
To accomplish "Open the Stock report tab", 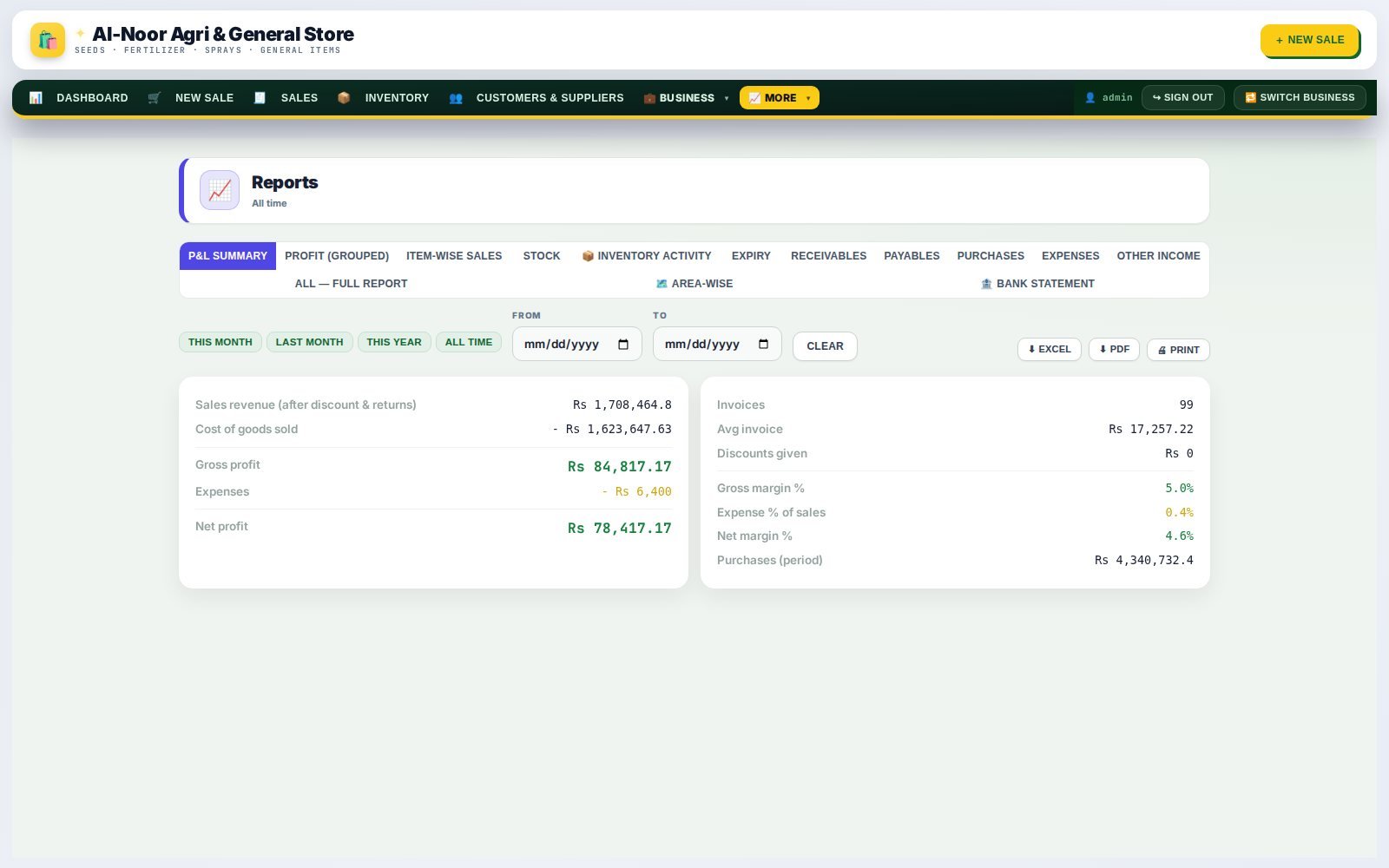I will click(542, 256).
